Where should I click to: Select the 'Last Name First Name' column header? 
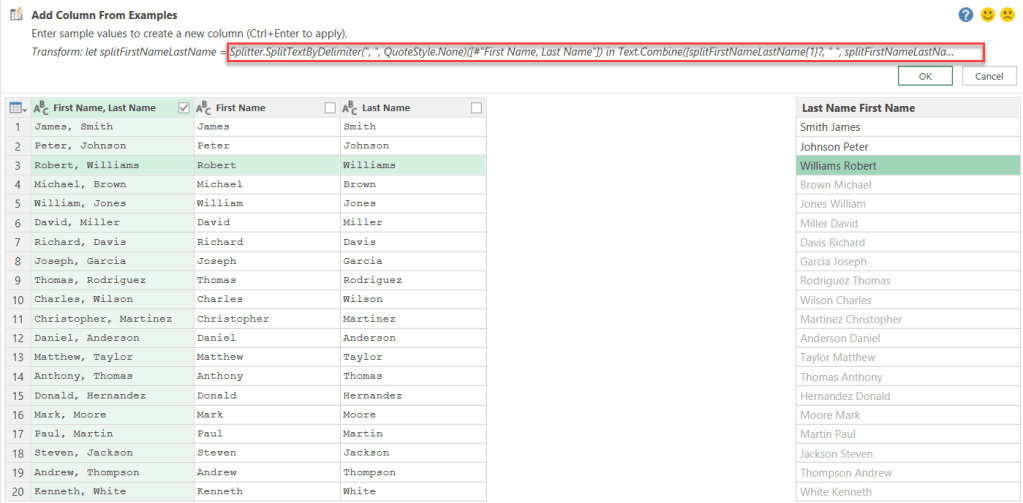(906, 108)
